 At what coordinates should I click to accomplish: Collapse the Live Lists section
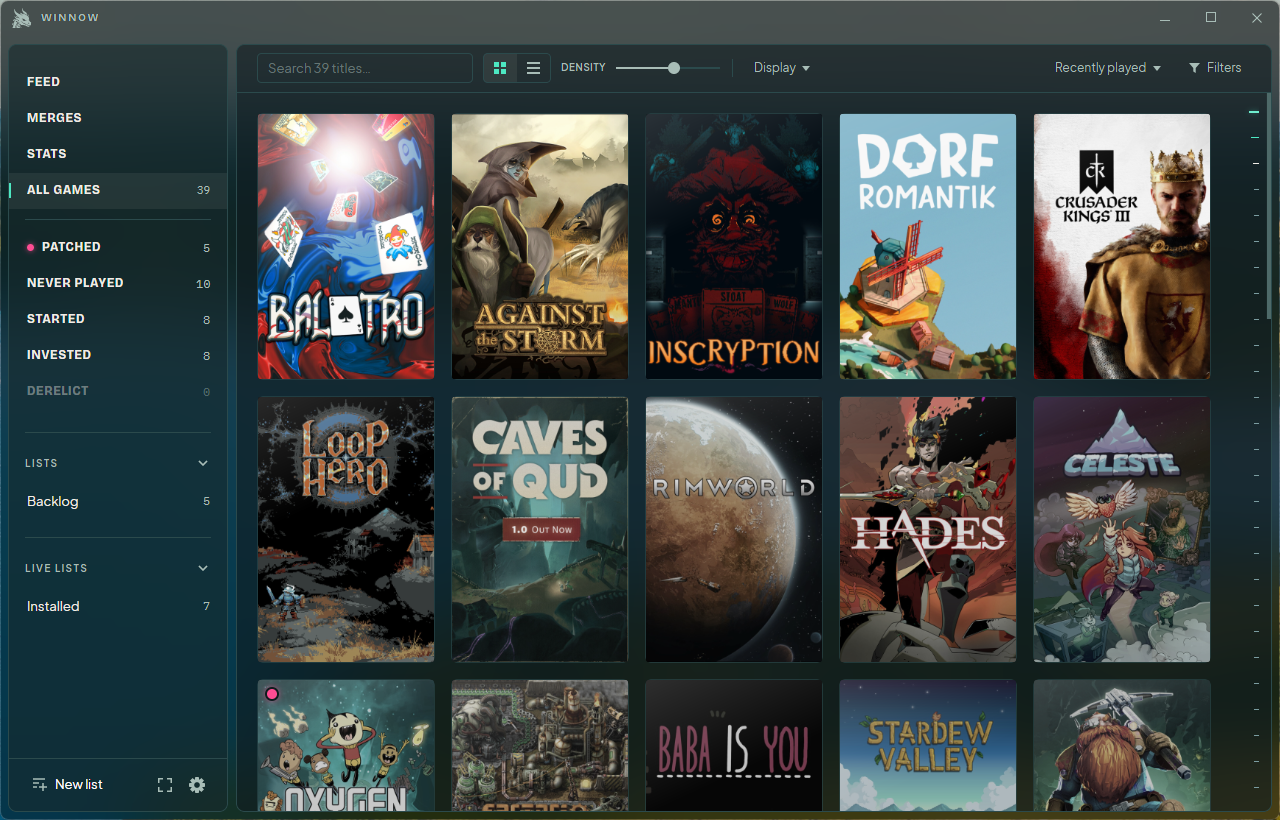(x=203, y=568)
